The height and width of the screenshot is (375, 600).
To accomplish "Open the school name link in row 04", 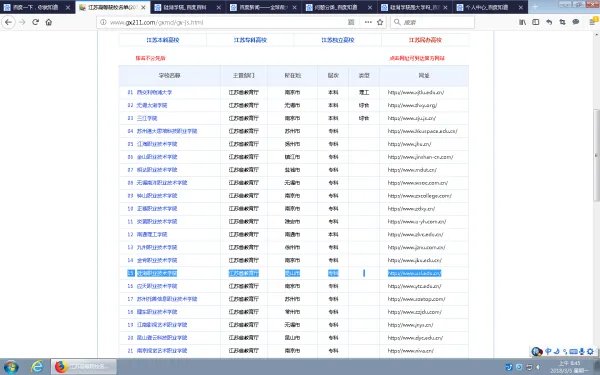I will pyautogui.click(x=167, y=131).
